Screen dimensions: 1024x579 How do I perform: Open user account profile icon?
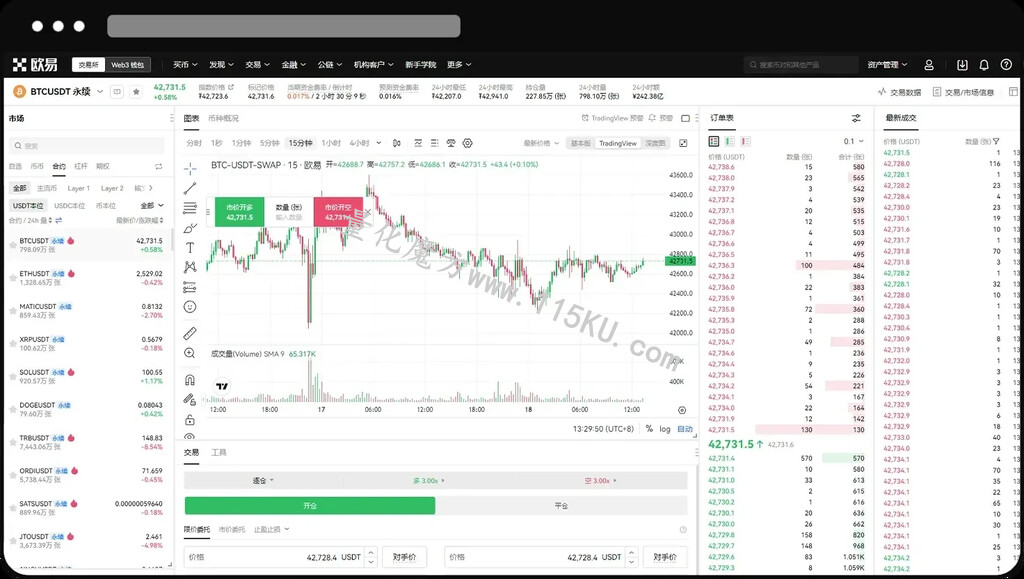(929, 65)
